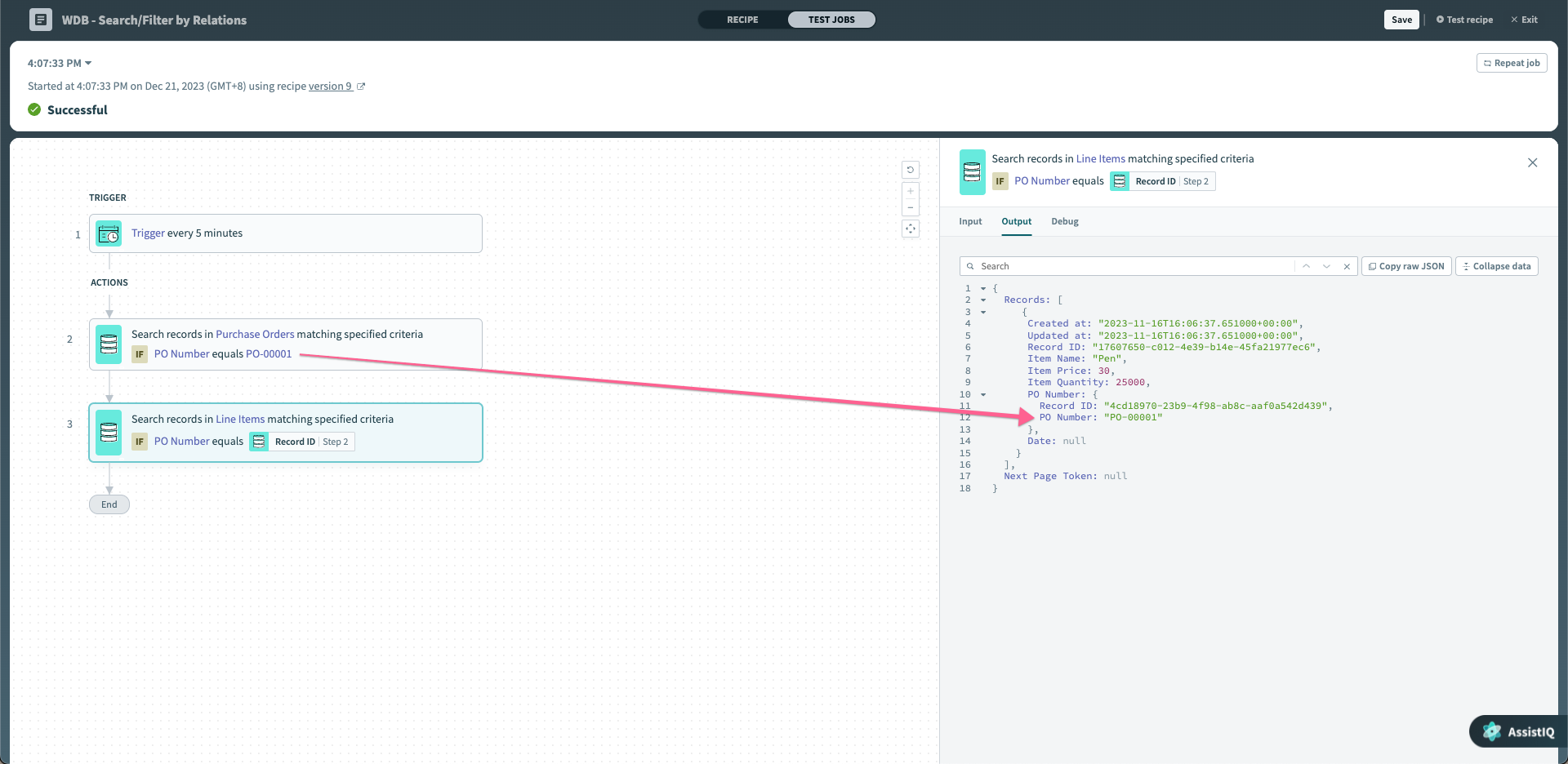Select the TEST JOBS toggle
The image size is (1568, 764).
click(x=831, y=20)
